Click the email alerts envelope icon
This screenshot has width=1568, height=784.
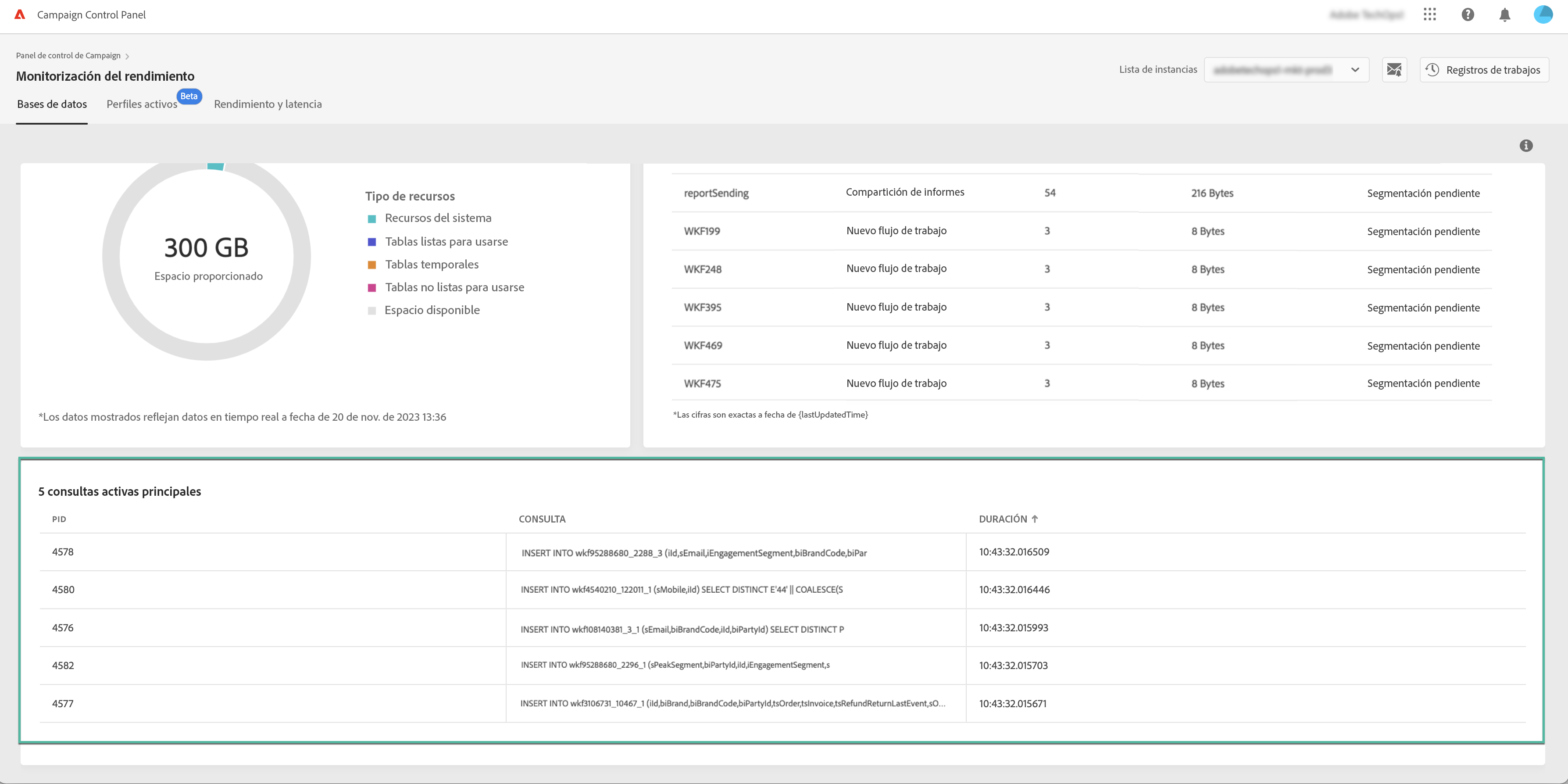click(x=1394, y=69)
